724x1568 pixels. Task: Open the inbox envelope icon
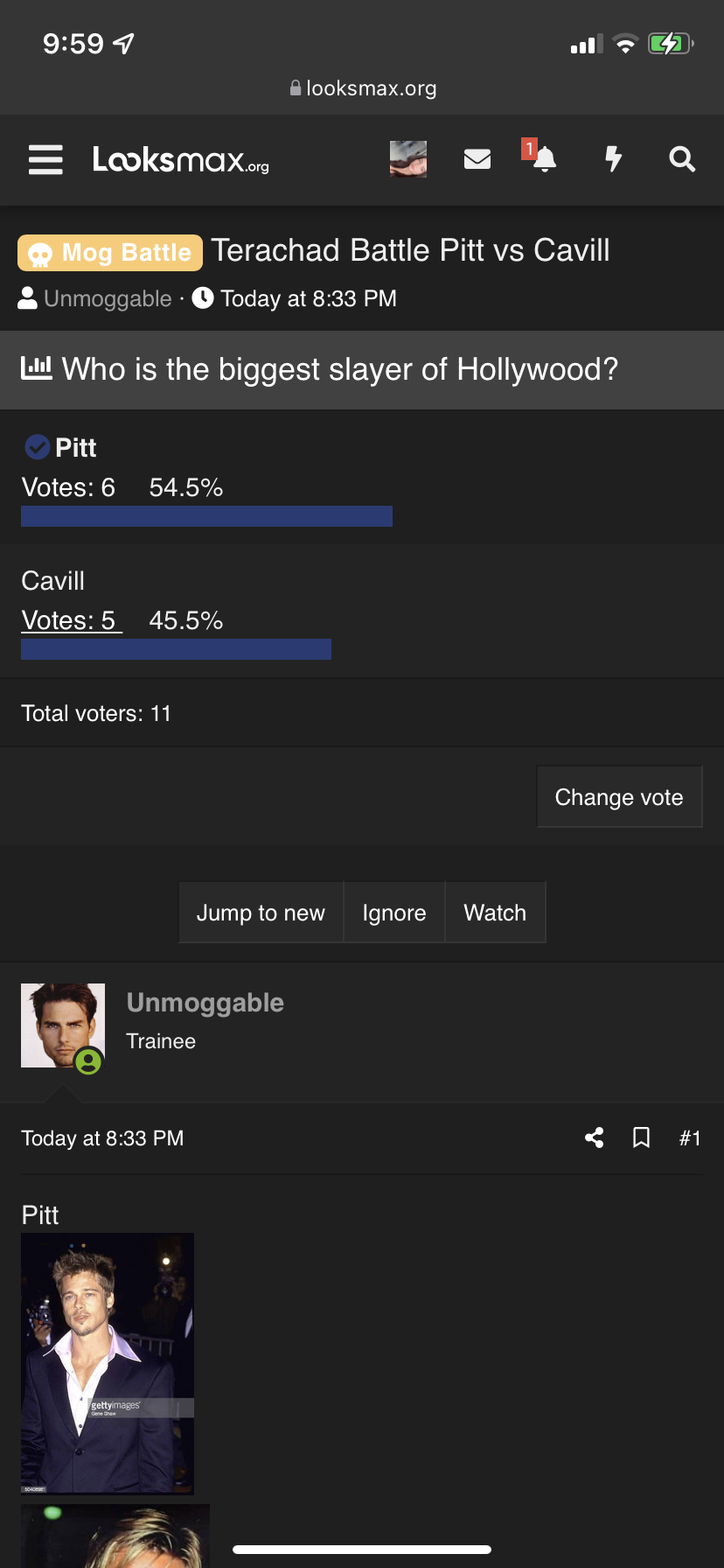point(477,159)
